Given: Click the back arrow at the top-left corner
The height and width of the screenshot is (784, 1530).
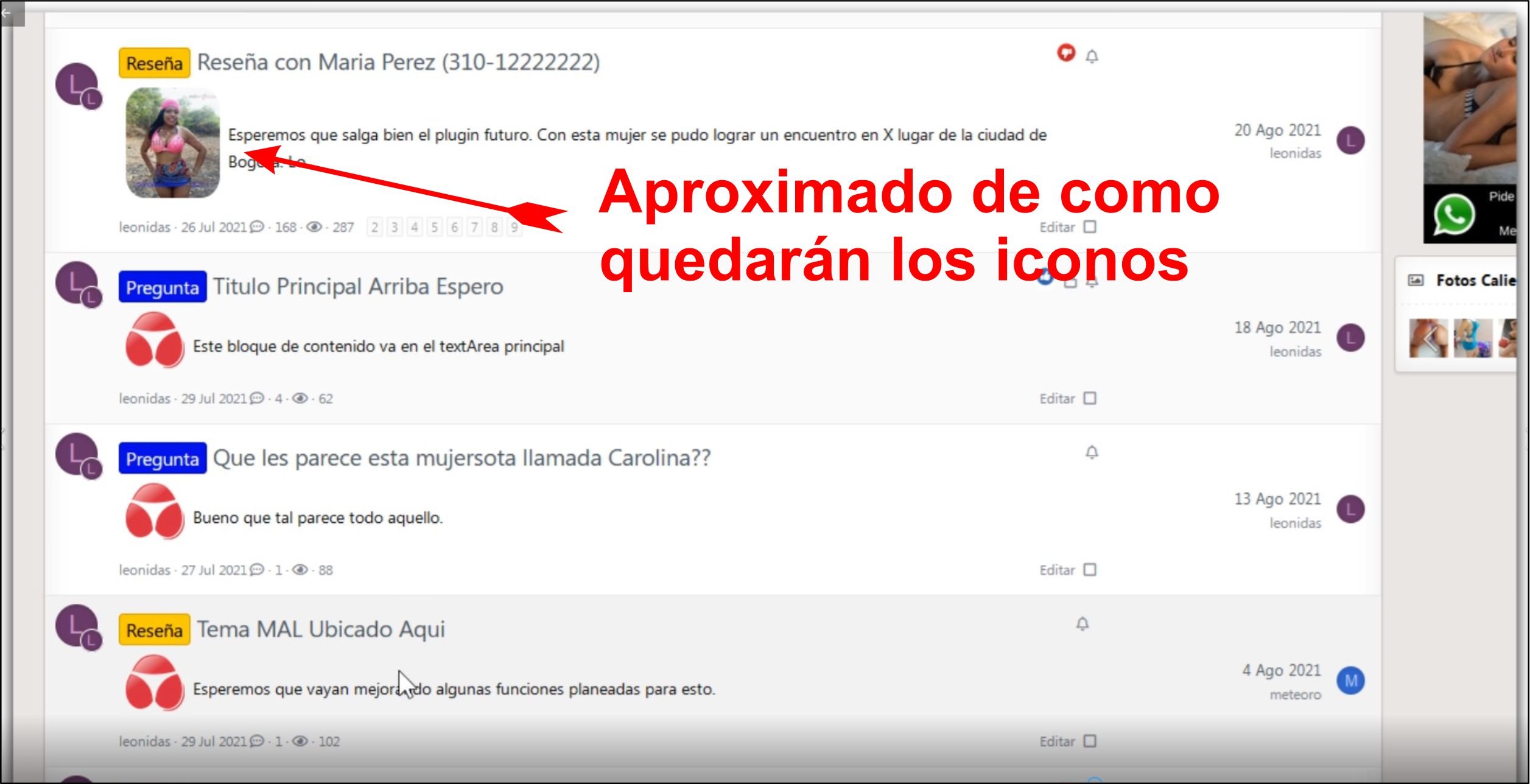Looking at the screenshot, I should 7,12.
